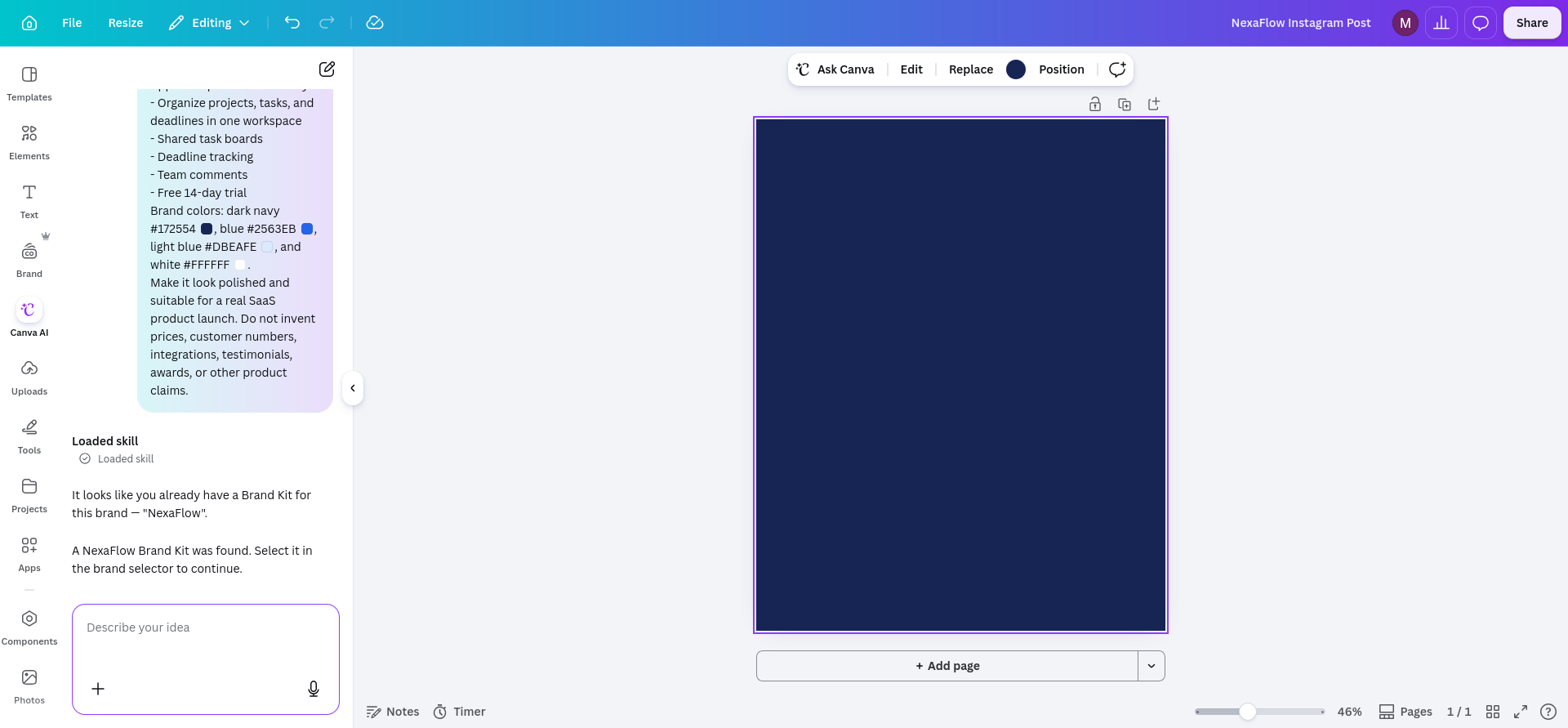Open the Photos panel
Screen dimensions: 1568x728
point(29,686)
